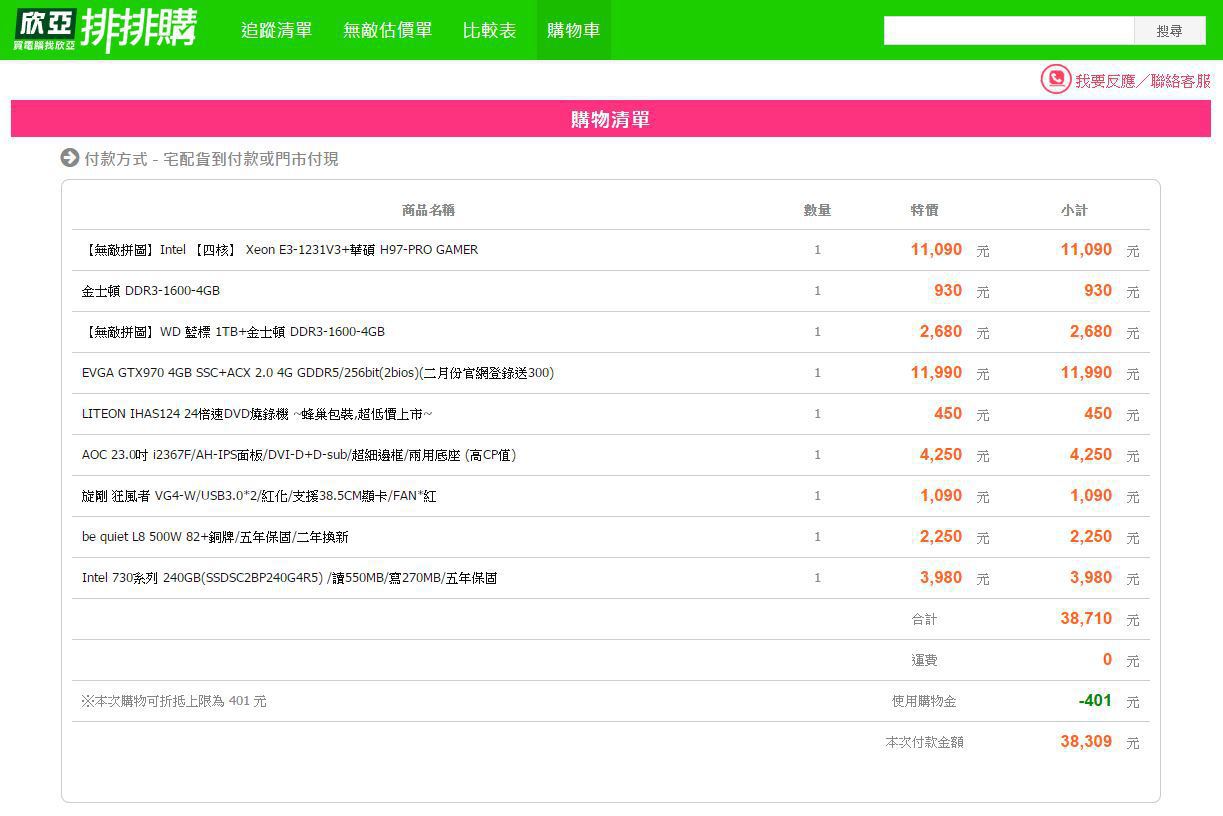The height and width of the screenshot is (816, 1223).
Task: Click the 本次付款金額 label
Action: coord(924,743)
